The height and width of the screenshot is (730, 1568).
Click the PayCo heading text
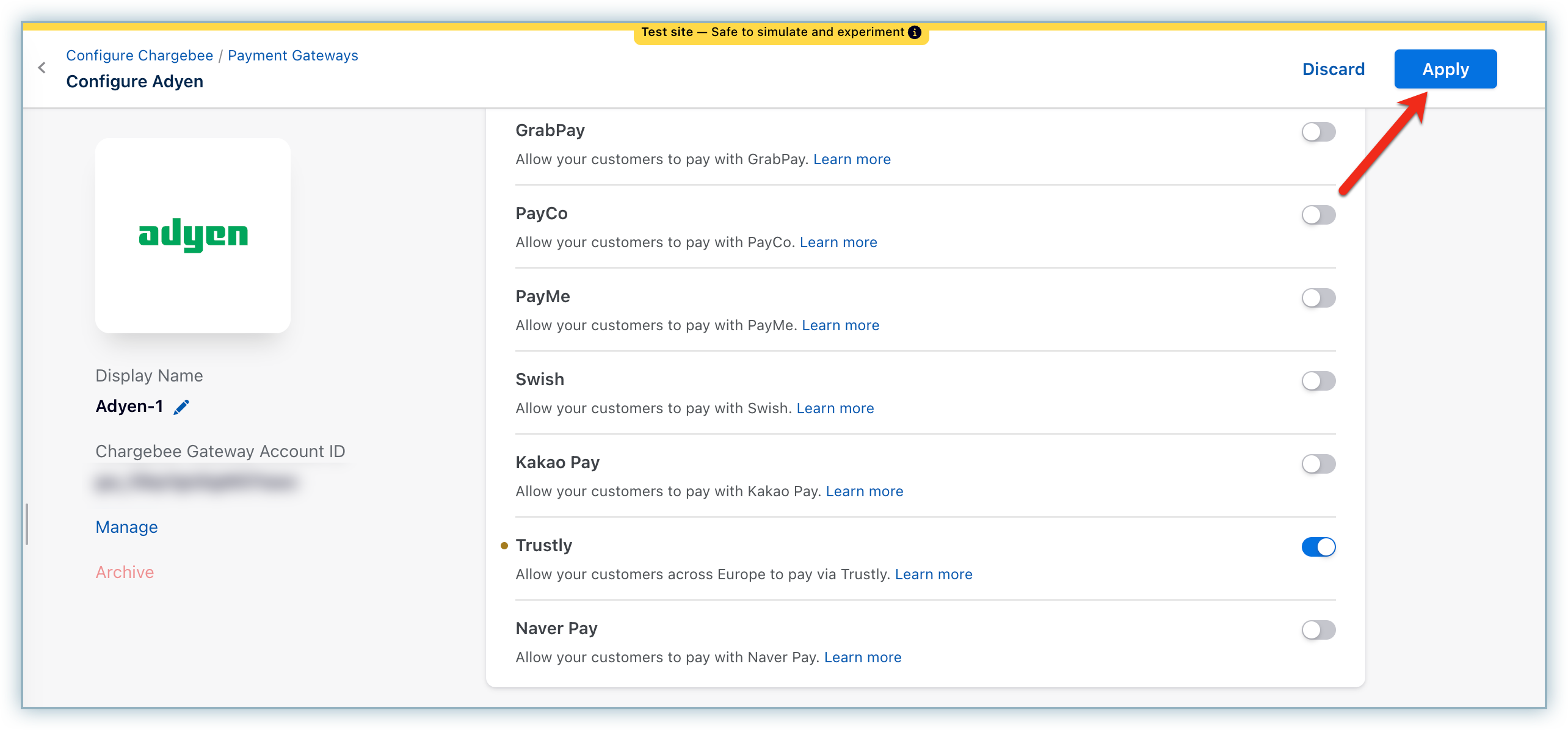tap(542, 214)
